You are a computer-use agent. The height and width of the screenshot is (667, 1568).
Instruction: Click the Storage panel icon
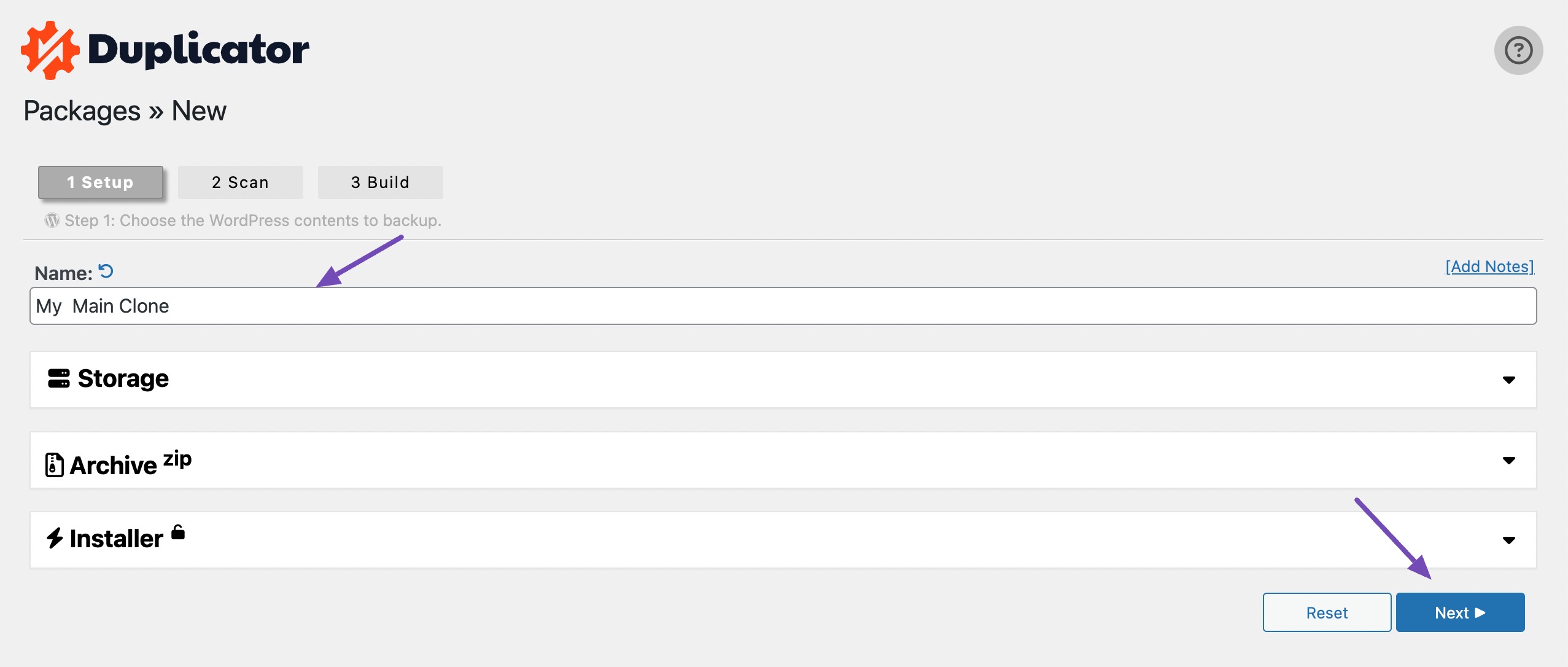pyautogui.click(x=56, y=378)
